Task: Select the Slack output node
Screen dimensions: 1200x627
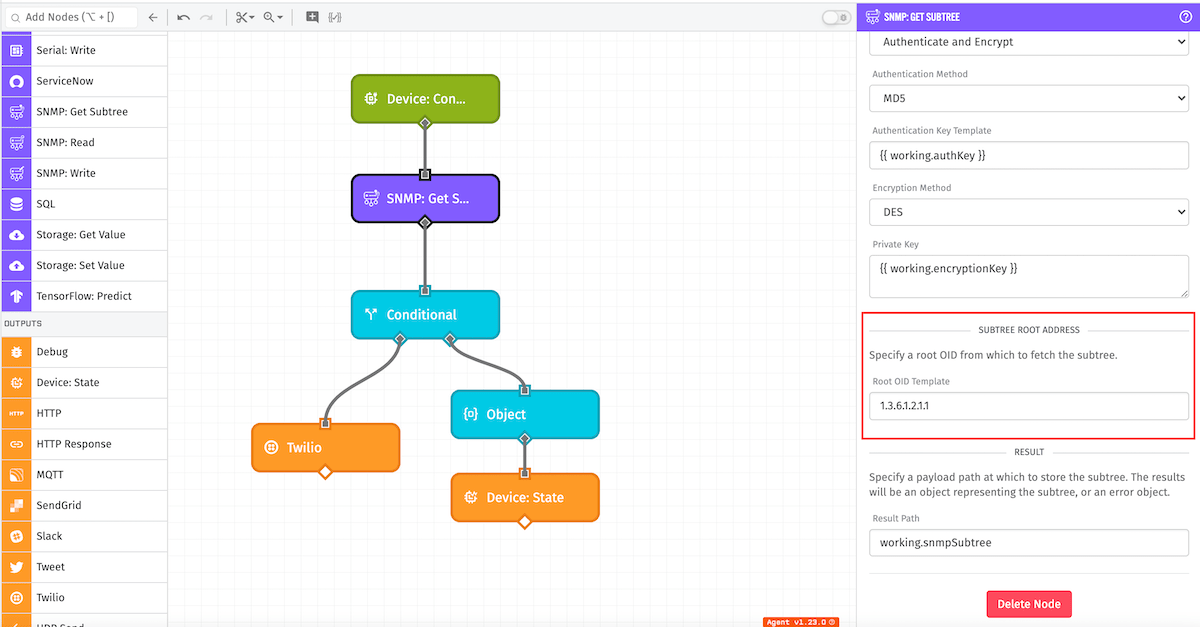Action: point(84,536)
